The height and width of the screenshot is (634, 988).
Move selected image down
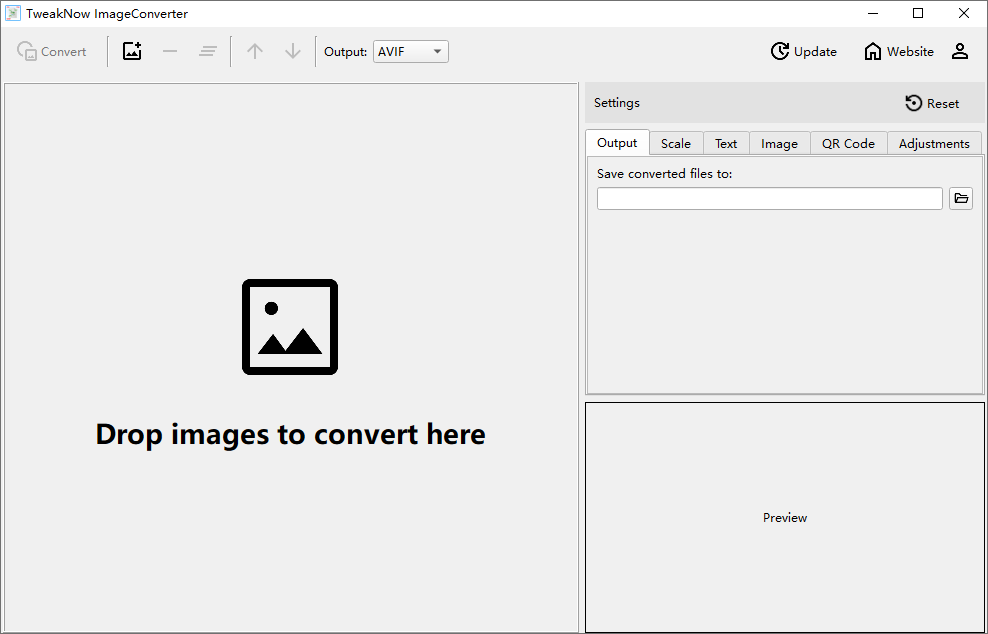click(x=292, y=50)
